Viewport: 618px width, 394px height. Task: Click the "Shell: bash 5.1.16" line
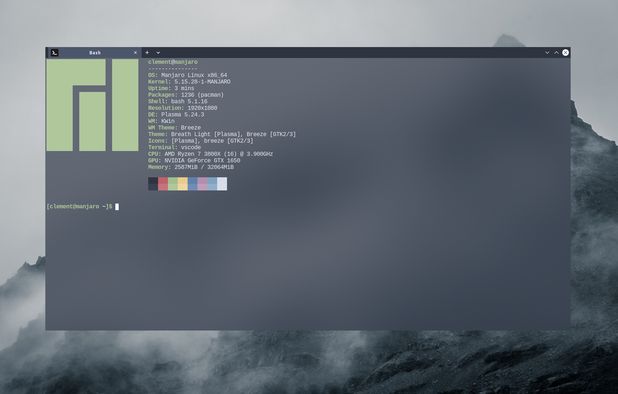coord(178,101)
